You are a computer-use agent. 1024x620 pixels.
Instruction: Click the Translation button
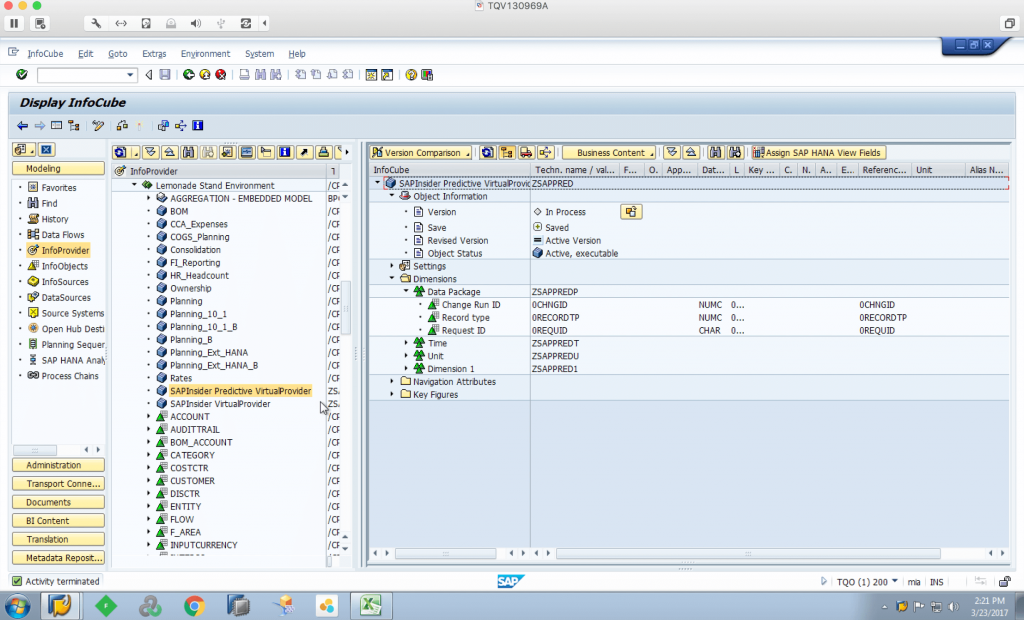(x=58, y=539)
